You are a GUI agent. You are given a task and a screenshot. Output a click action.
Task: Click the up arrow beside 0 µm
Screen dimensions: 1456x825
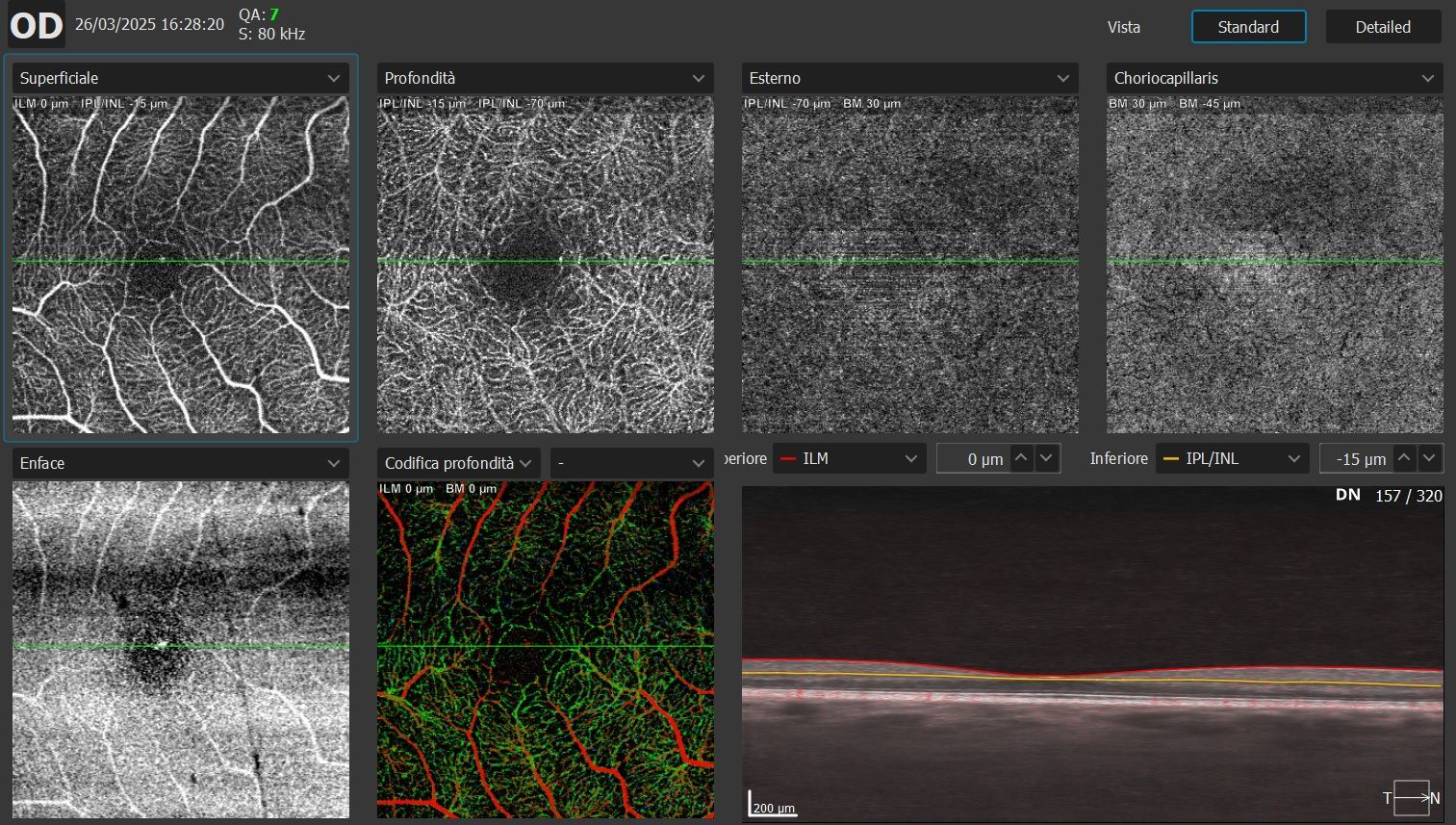(1022, 458)
